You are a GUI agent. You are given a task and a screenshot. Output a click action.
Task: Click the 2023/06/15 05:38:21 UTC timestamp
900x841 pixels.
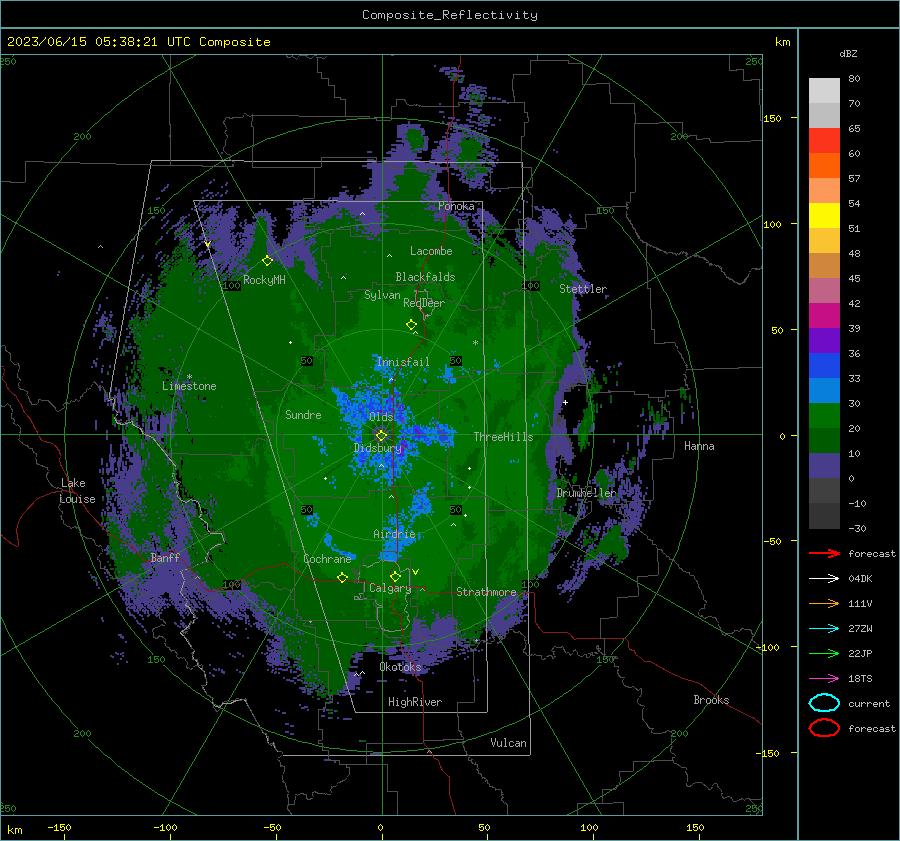coord(98,42)
